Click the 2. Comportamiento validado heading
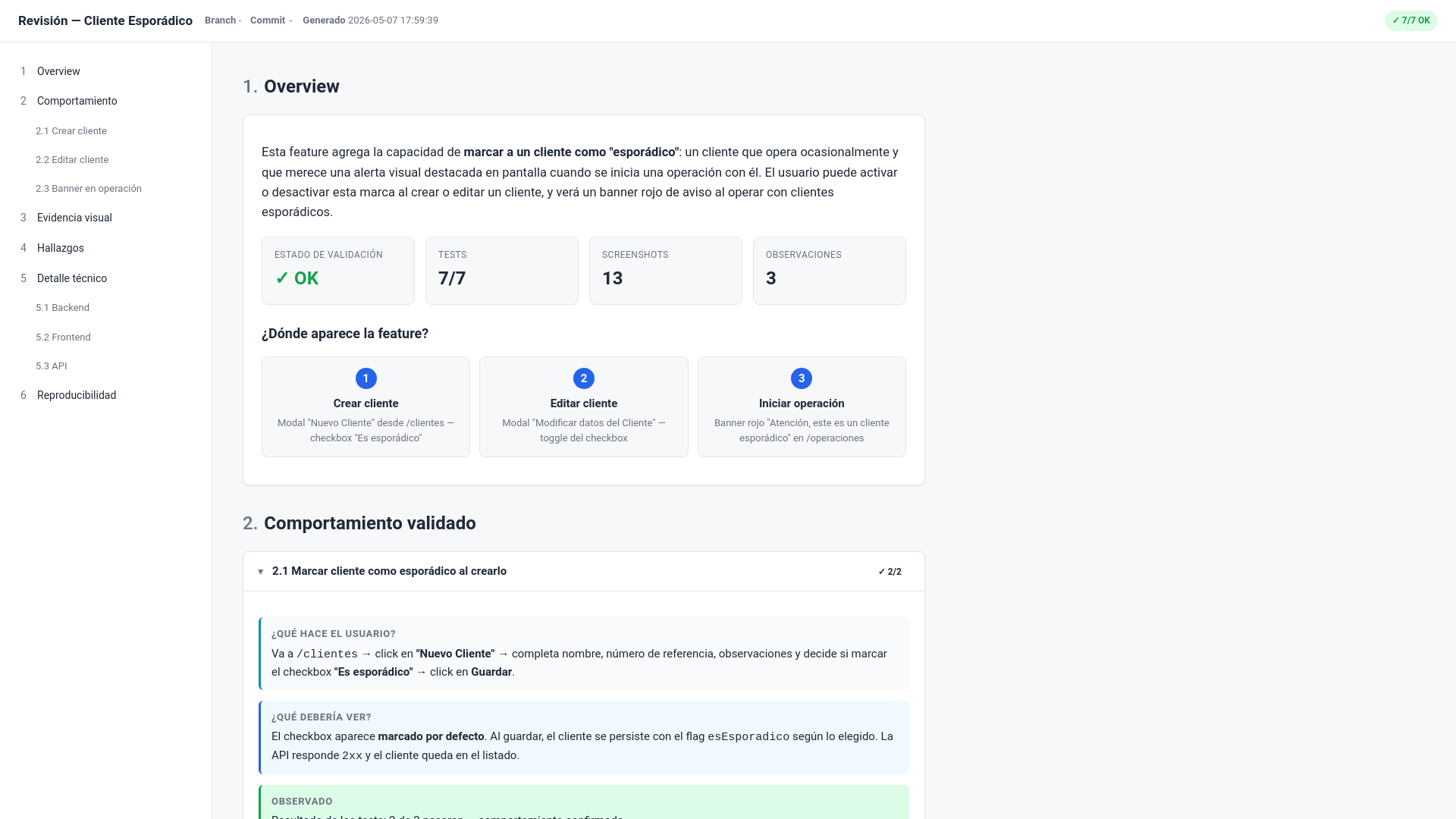1456x819 pixels. pyautogui.click(x=359, y=523)
